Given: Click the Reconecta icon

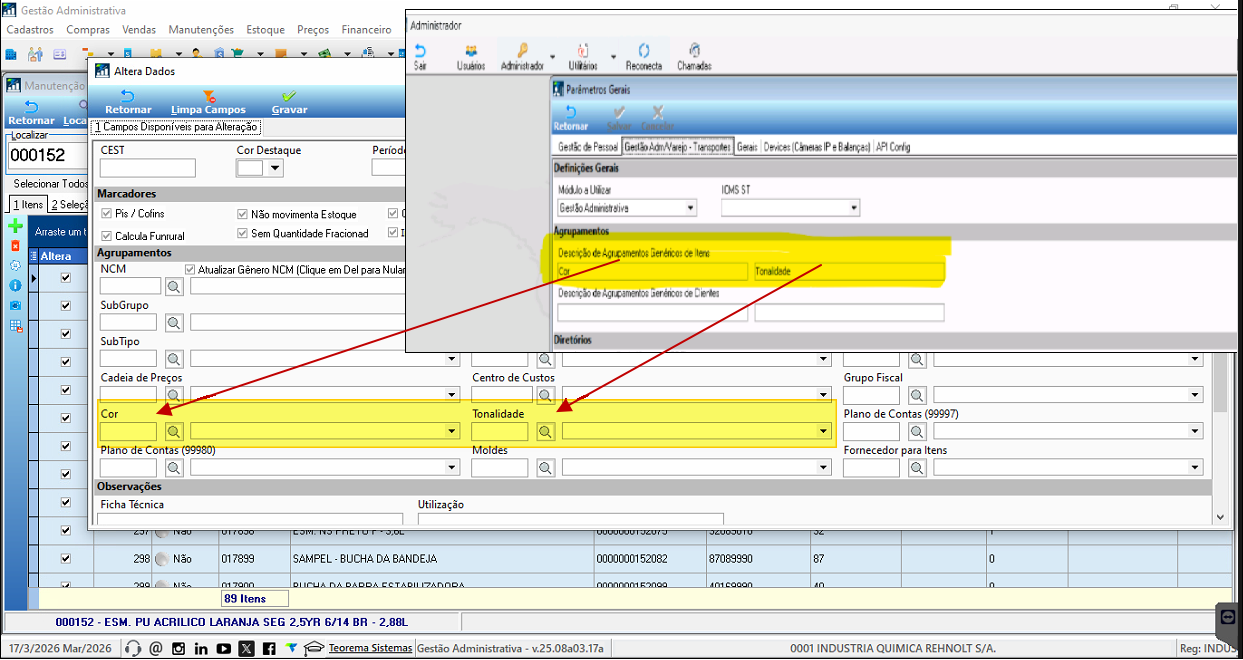Looking at the screenshot, I should tap(643, 53).
